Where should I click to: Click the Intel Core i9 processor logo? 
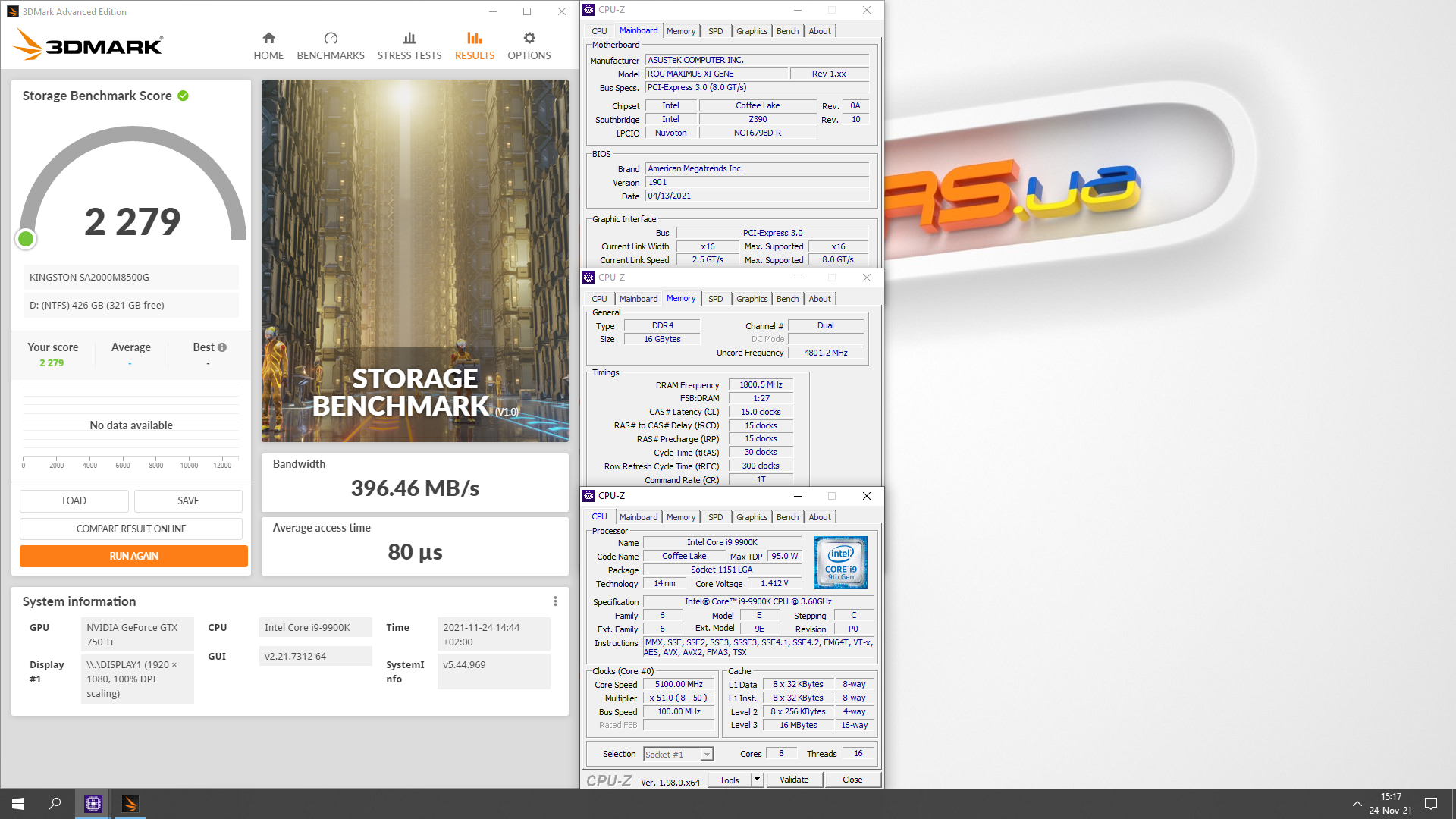click(840, 563)
